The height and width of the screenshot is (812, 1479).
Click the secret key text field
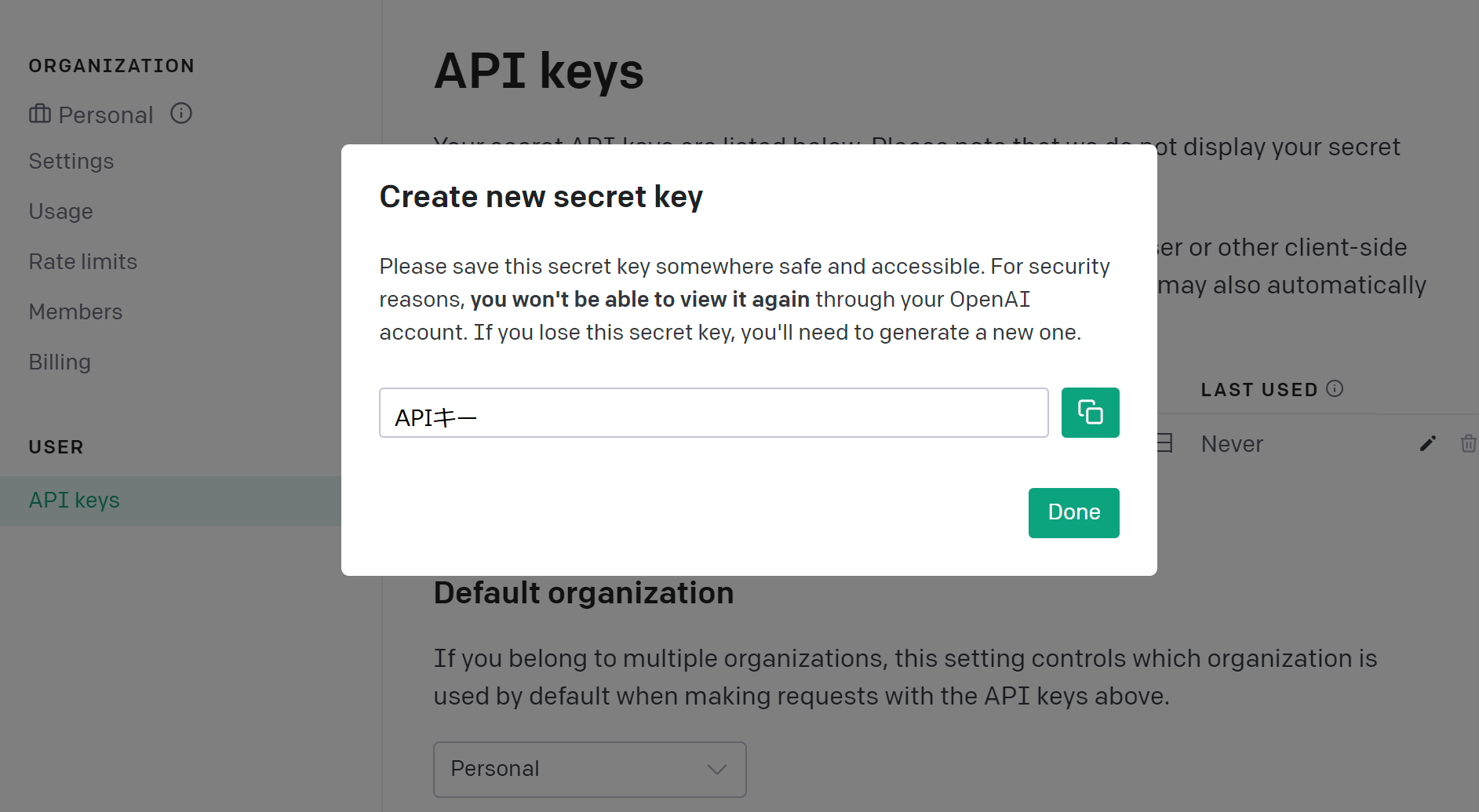click(713, 413)
